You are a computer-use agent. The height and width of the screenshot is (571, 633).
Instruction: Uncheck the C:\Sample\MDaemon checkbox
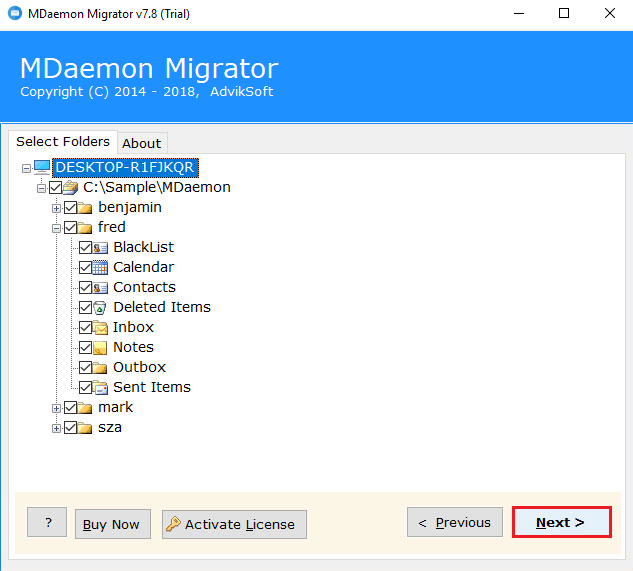tap(55, 187)
